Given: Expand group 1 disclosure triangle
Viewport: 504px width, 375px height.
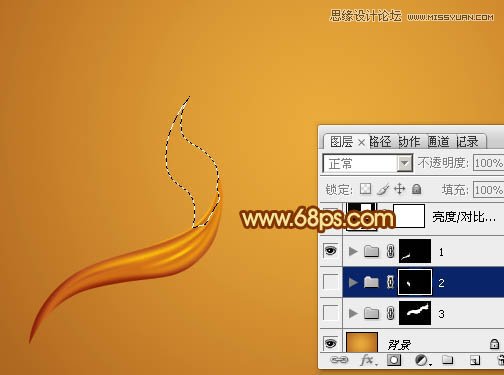Looking at the screenshot, I should 353,251.
